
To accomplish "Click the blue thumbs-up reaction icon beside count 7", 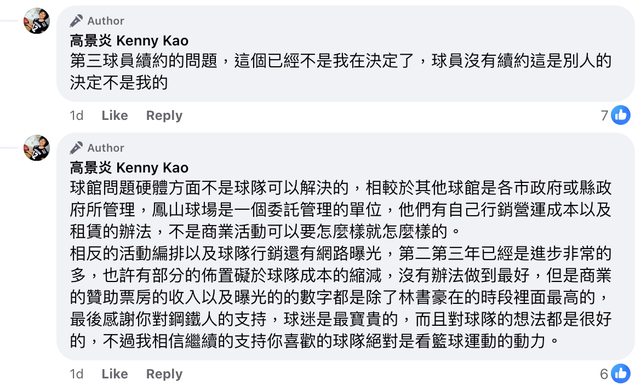I will pos(621,115).
